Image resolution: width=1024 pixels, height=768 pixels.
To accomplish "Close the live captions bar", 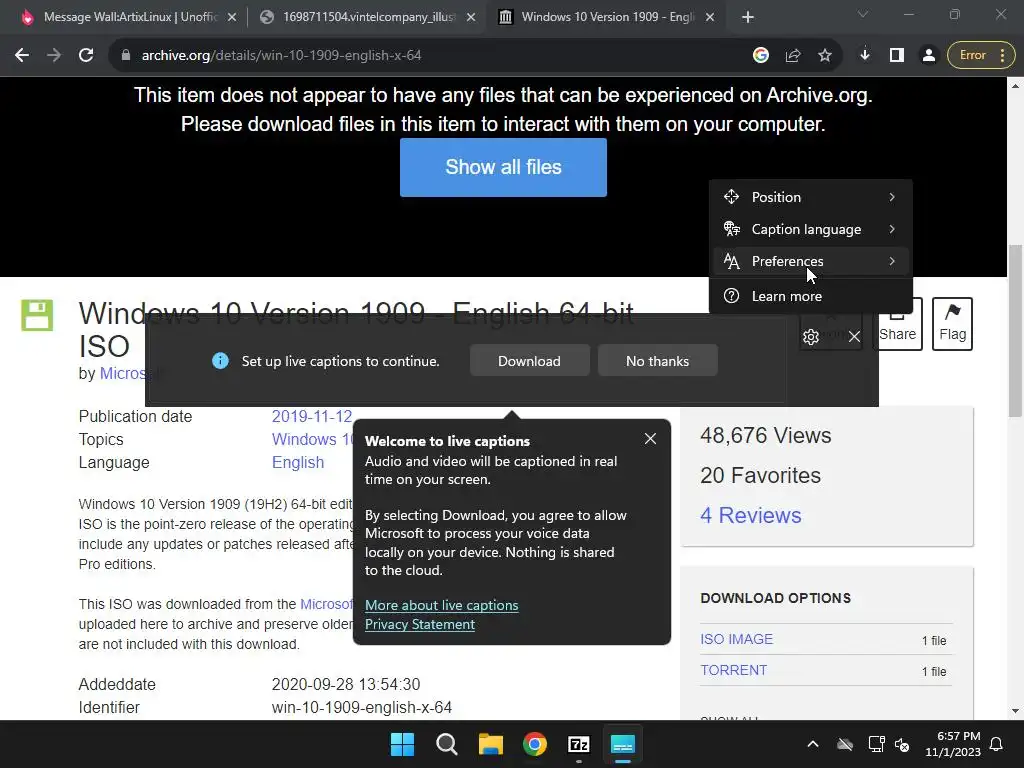I will (x=854, y=337).
